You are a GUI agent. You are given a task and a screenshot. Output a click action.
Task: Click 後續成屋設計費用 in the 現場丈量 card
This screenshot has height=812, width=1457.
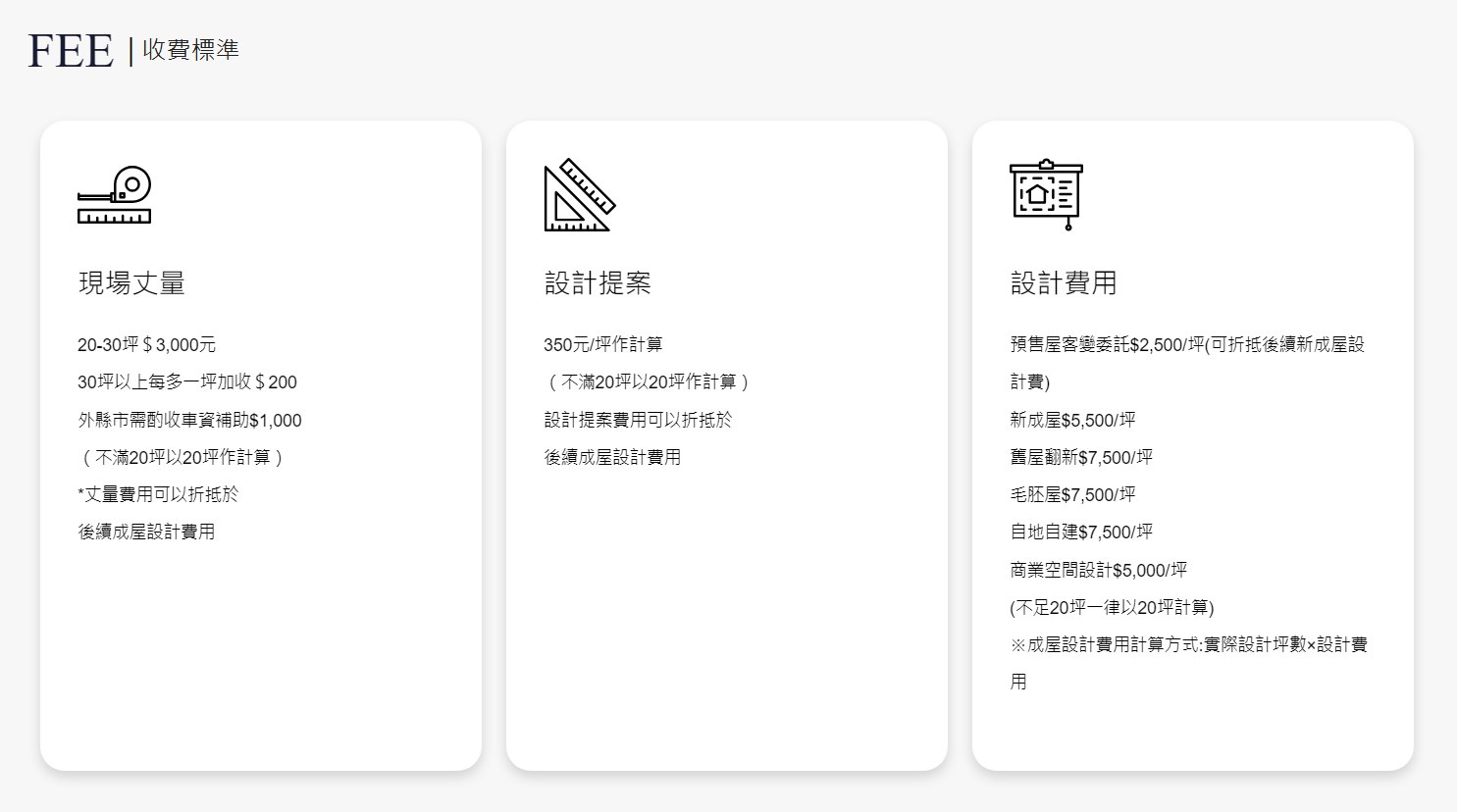coord(146,532)
